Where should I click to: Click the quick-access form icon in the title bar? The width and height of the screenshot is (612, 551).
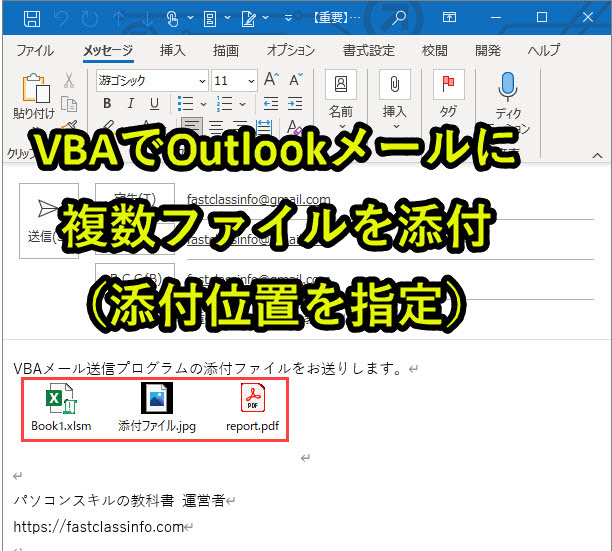click(210, 18)
